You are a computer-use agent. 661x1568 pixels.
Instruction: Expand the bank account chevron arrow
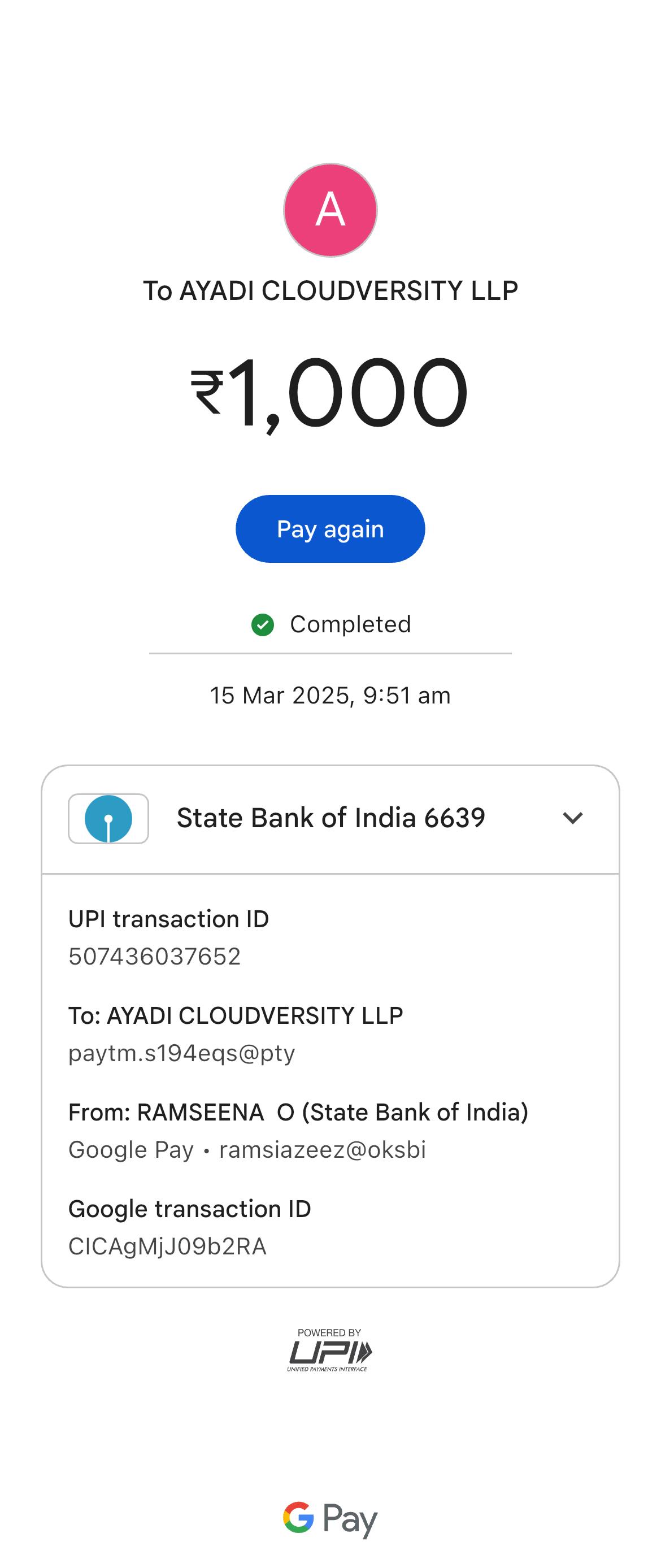pyautogui.click(x=573, y=818)
